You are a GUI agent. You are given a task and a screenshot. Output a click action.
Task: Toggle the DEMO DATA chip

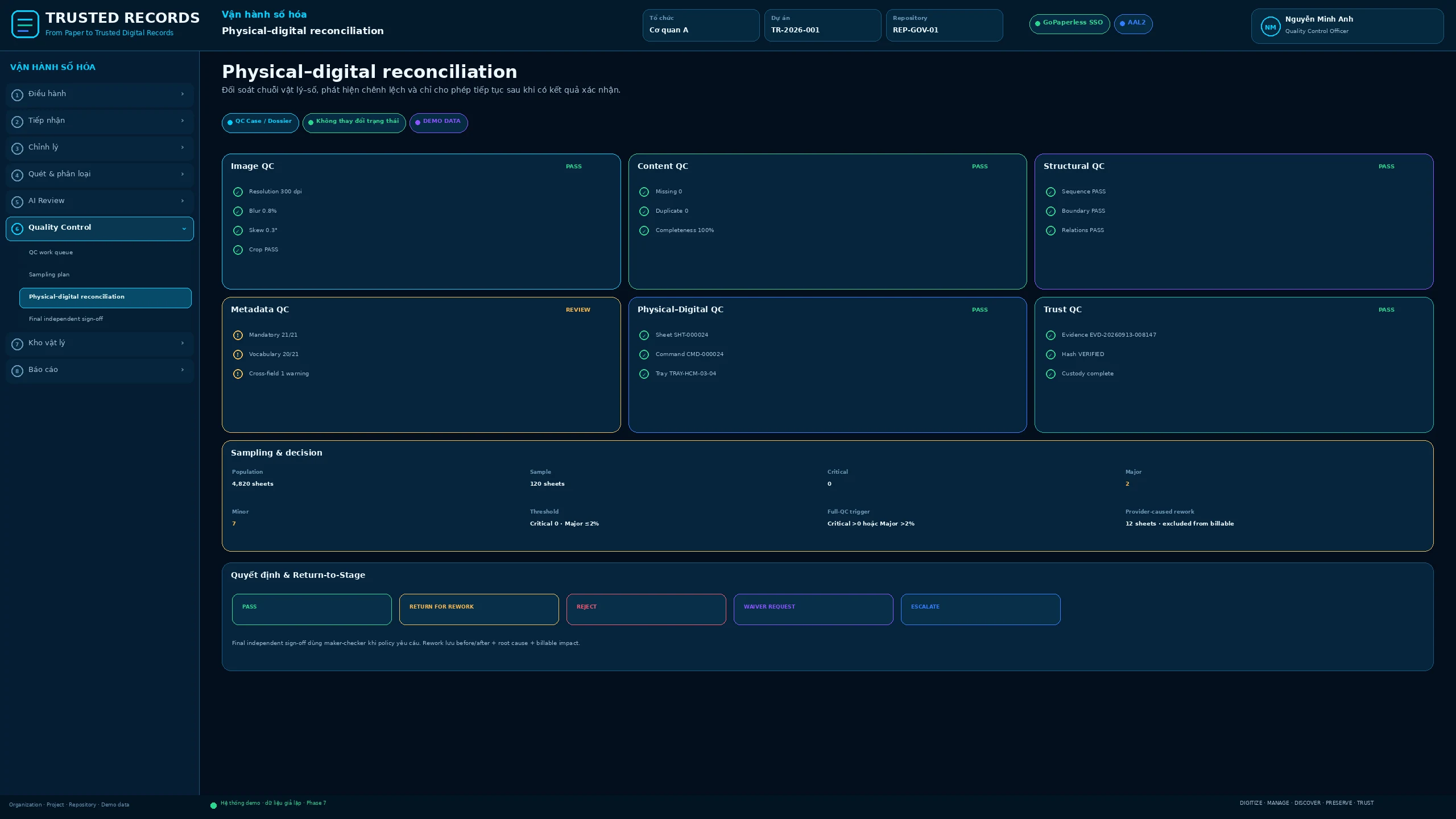click(x=439, y=123)
